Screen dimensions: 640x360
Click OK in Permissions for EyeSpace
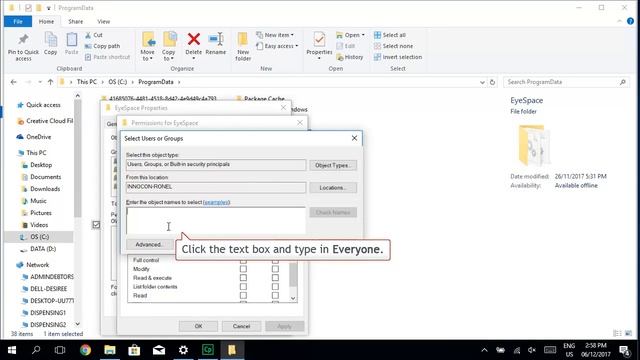pos(198,326)
